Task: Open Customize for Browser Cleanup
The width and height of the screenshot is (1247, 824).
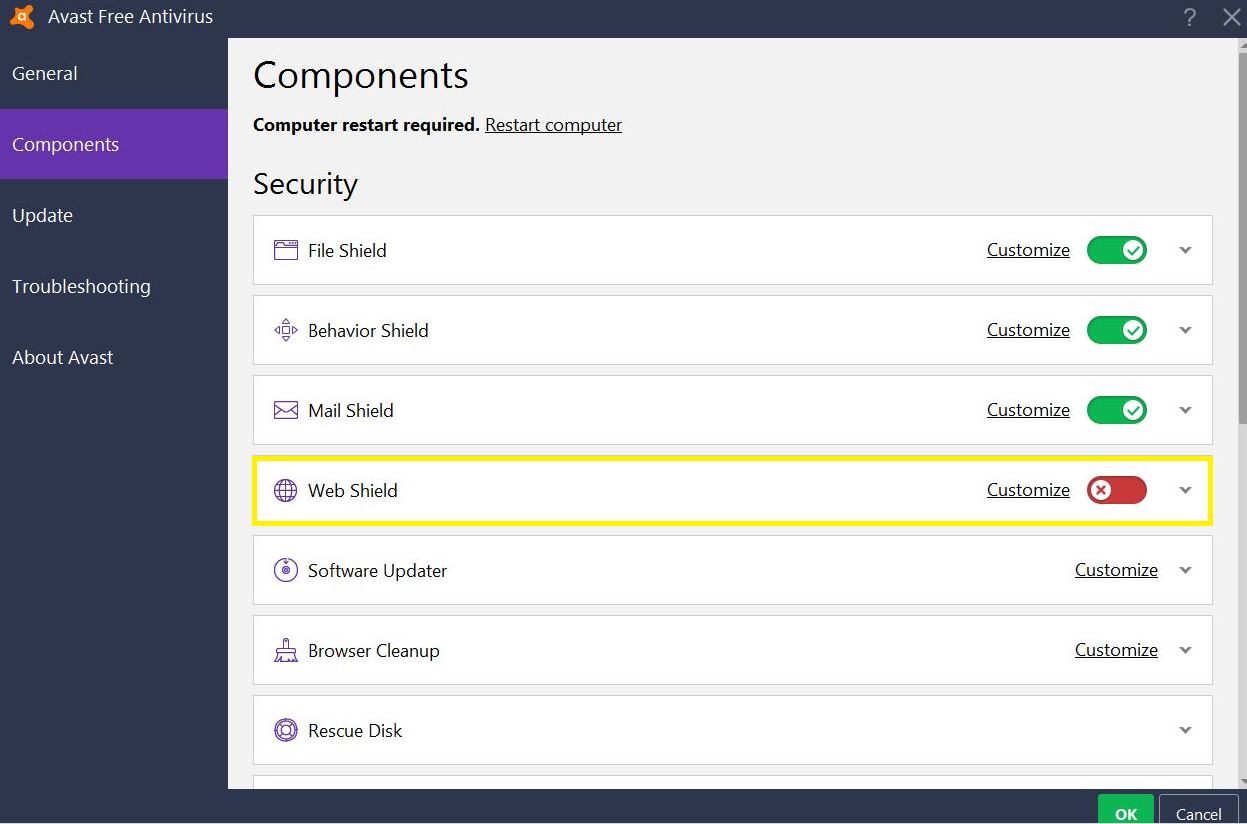Action: tap(1116, 650)
